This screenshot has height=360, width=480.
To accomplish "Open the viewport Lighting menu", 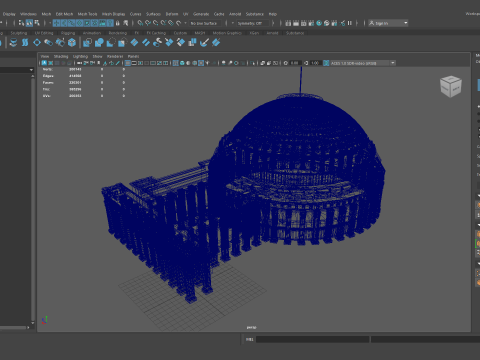I will 80,56.
